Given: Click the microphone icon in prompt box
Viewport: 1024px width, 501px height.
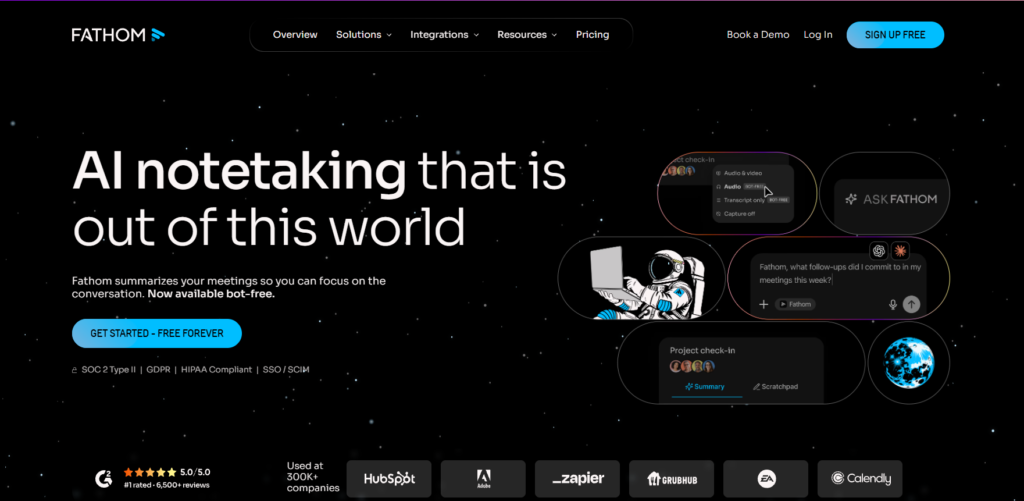Looking at the screenshot, I should click(x=893, y=304).
